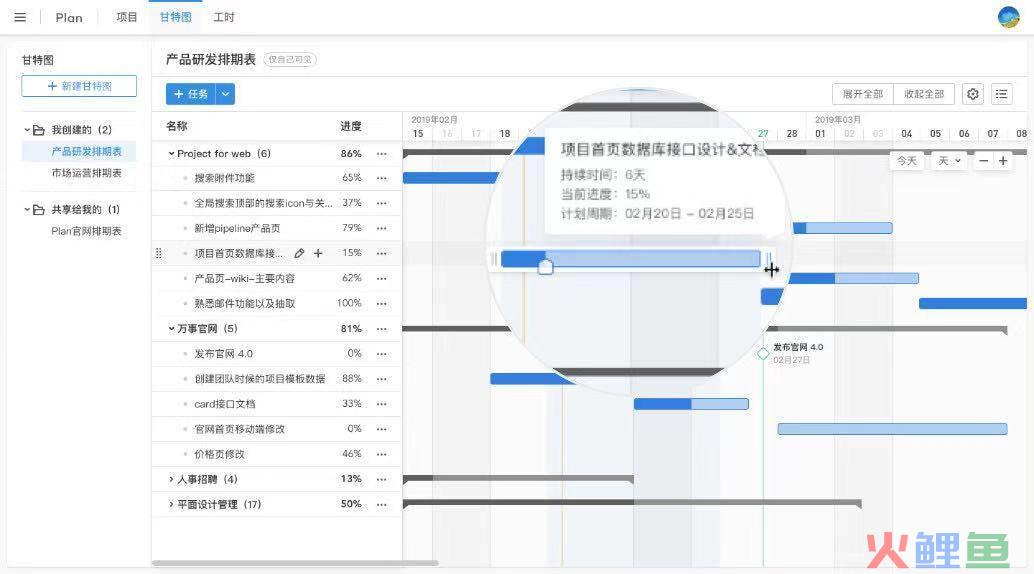Open more options for 人事招聘 group
1034x574 pixels.
[382, 479]
